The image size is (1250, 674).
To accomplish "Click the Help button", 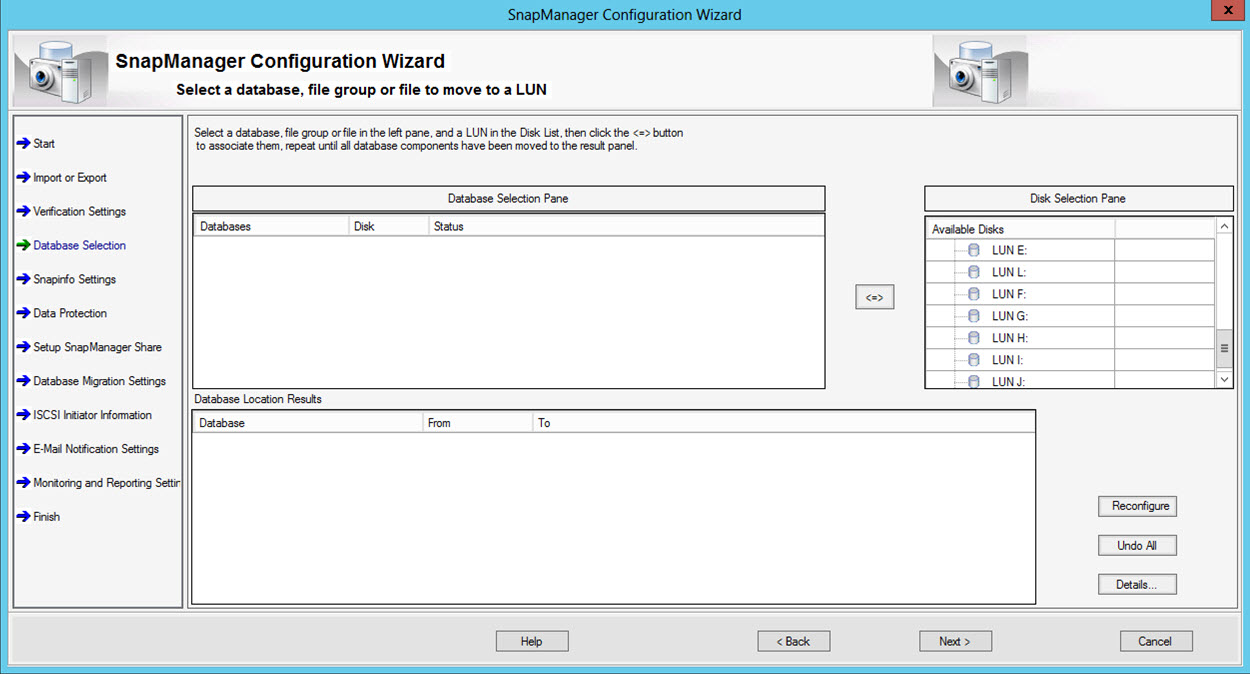I will 532,641.
